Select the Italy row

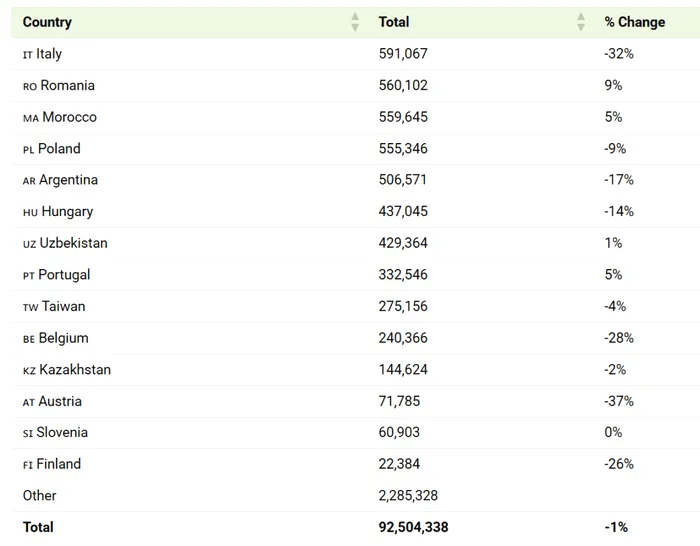pyautogui.click(x=355, y=54)
